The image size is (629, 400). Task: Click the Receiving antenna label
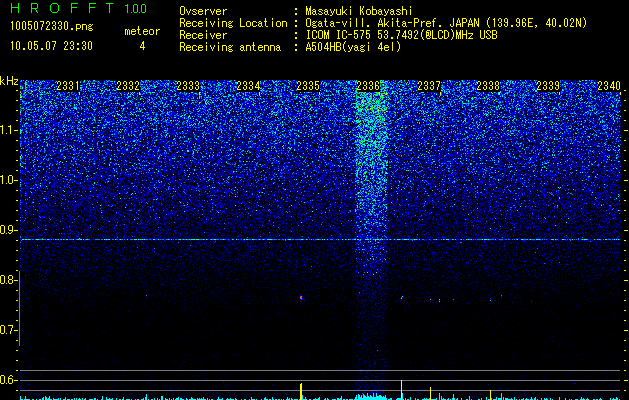(230, 47)
